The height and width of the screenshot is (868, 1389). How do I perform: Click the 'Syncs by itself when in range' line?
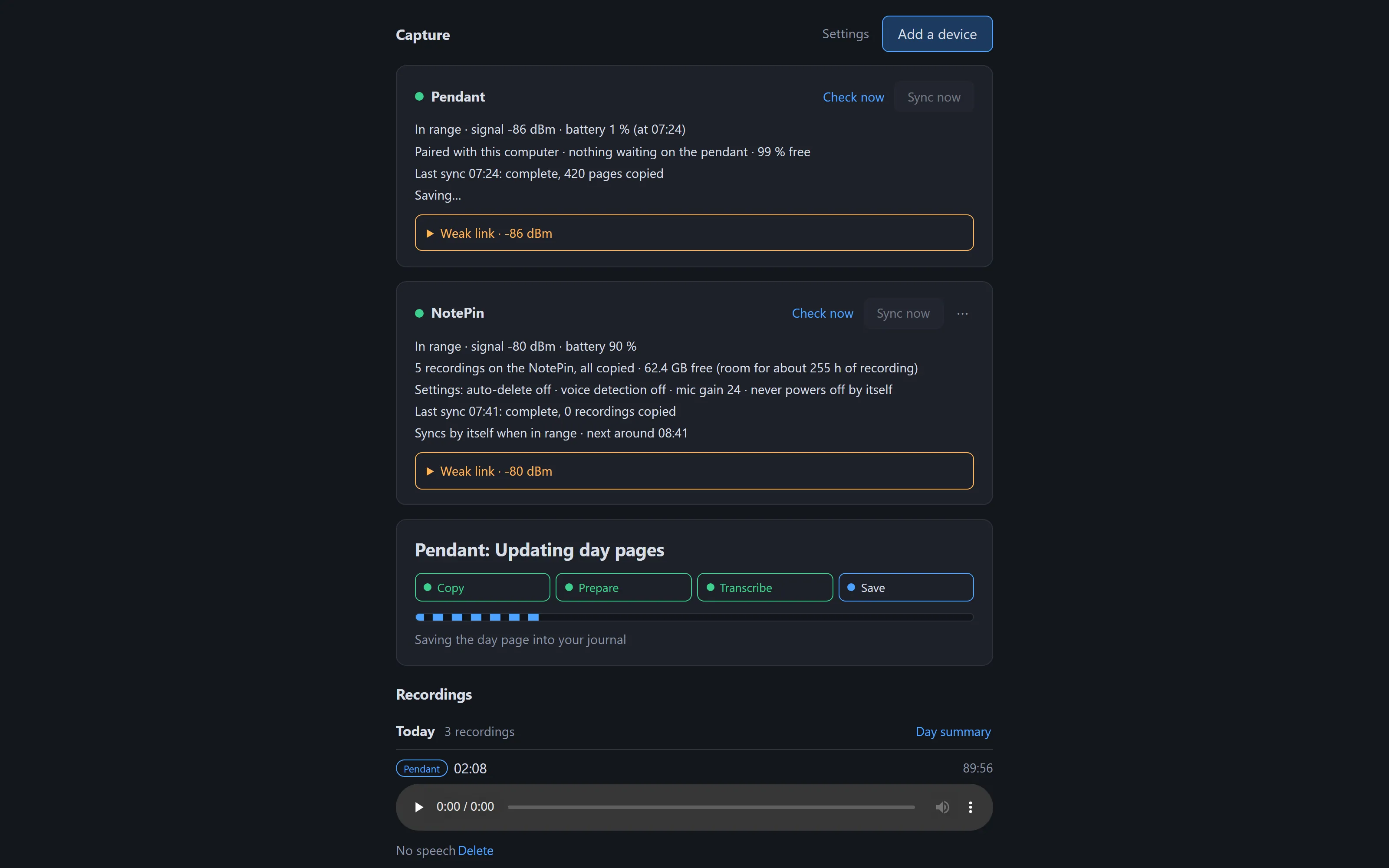pyautogui.click(x=551, y=433)
